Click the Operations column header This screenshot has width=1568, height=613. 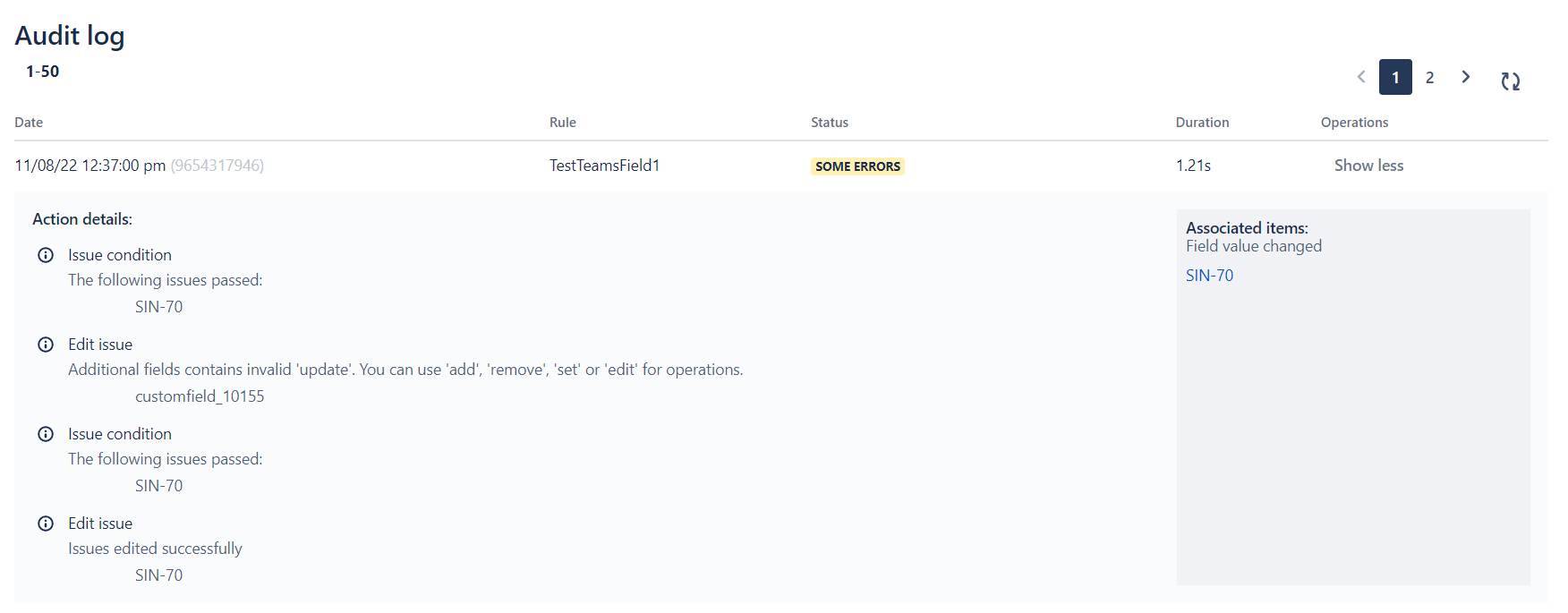coord(1354,123)
